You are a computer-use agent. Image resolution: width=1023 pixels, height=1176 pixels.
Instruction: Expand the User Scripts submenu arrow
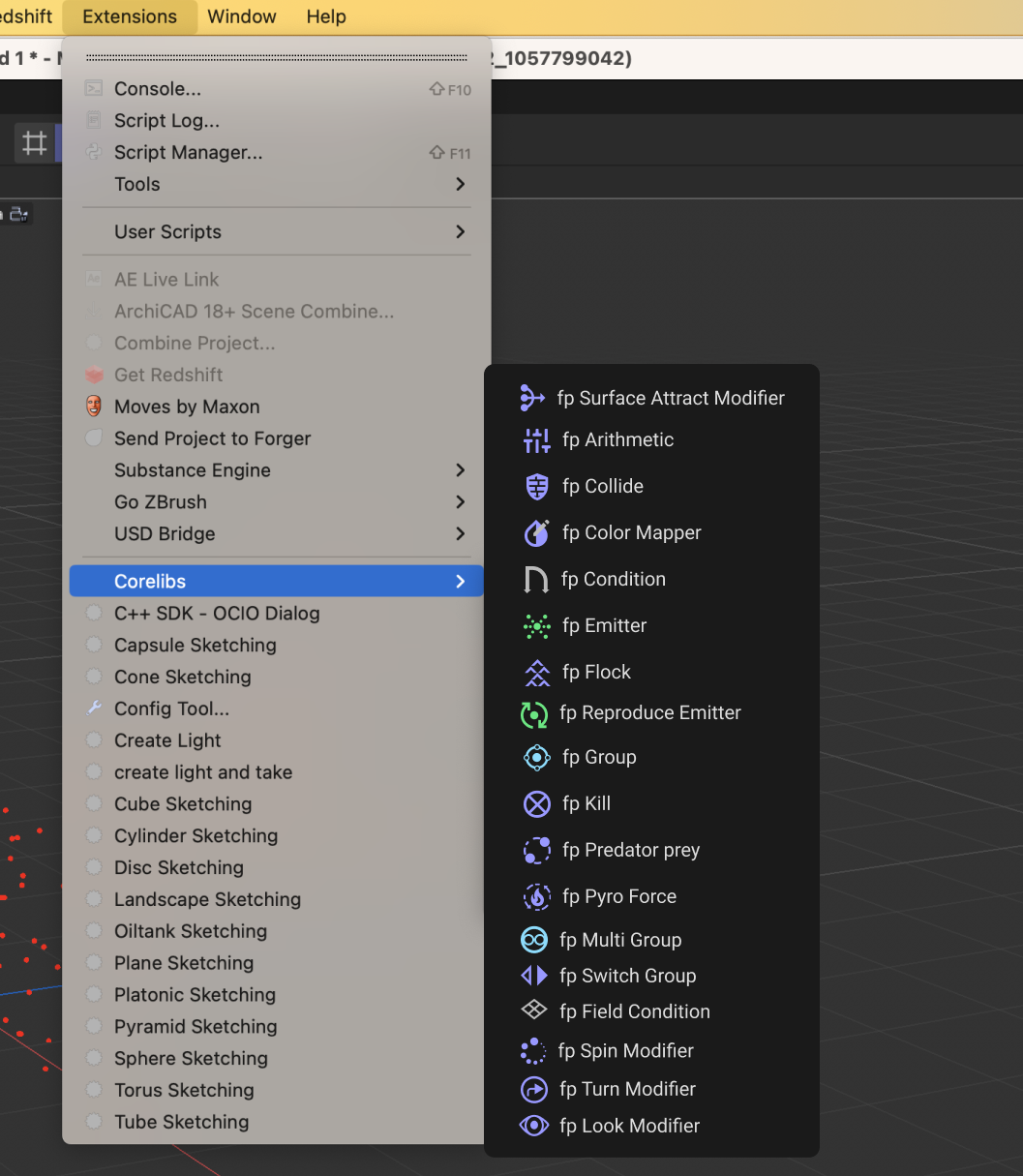click(x=461, y=231)
